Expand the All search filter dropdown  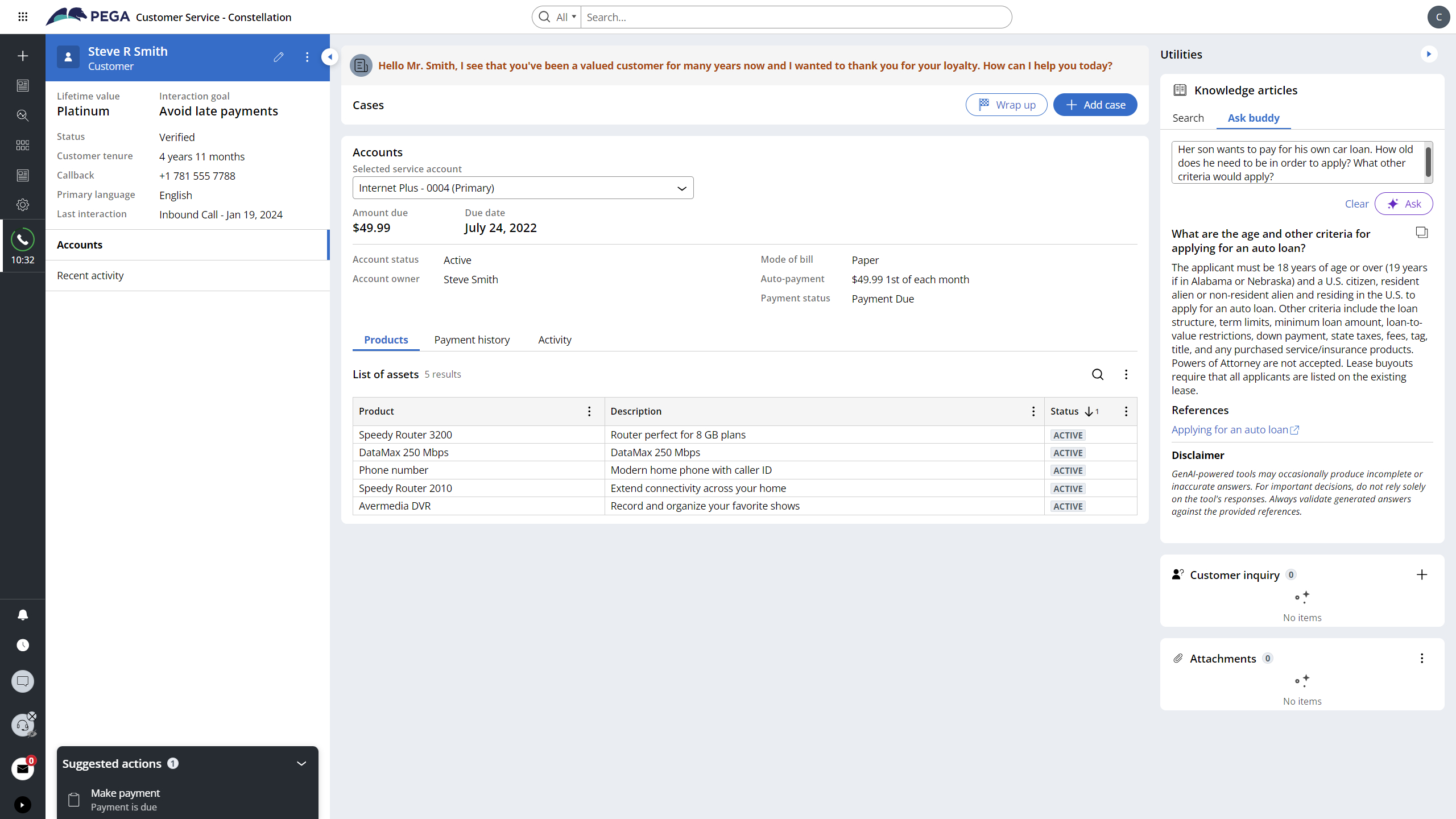coord(566,17)
